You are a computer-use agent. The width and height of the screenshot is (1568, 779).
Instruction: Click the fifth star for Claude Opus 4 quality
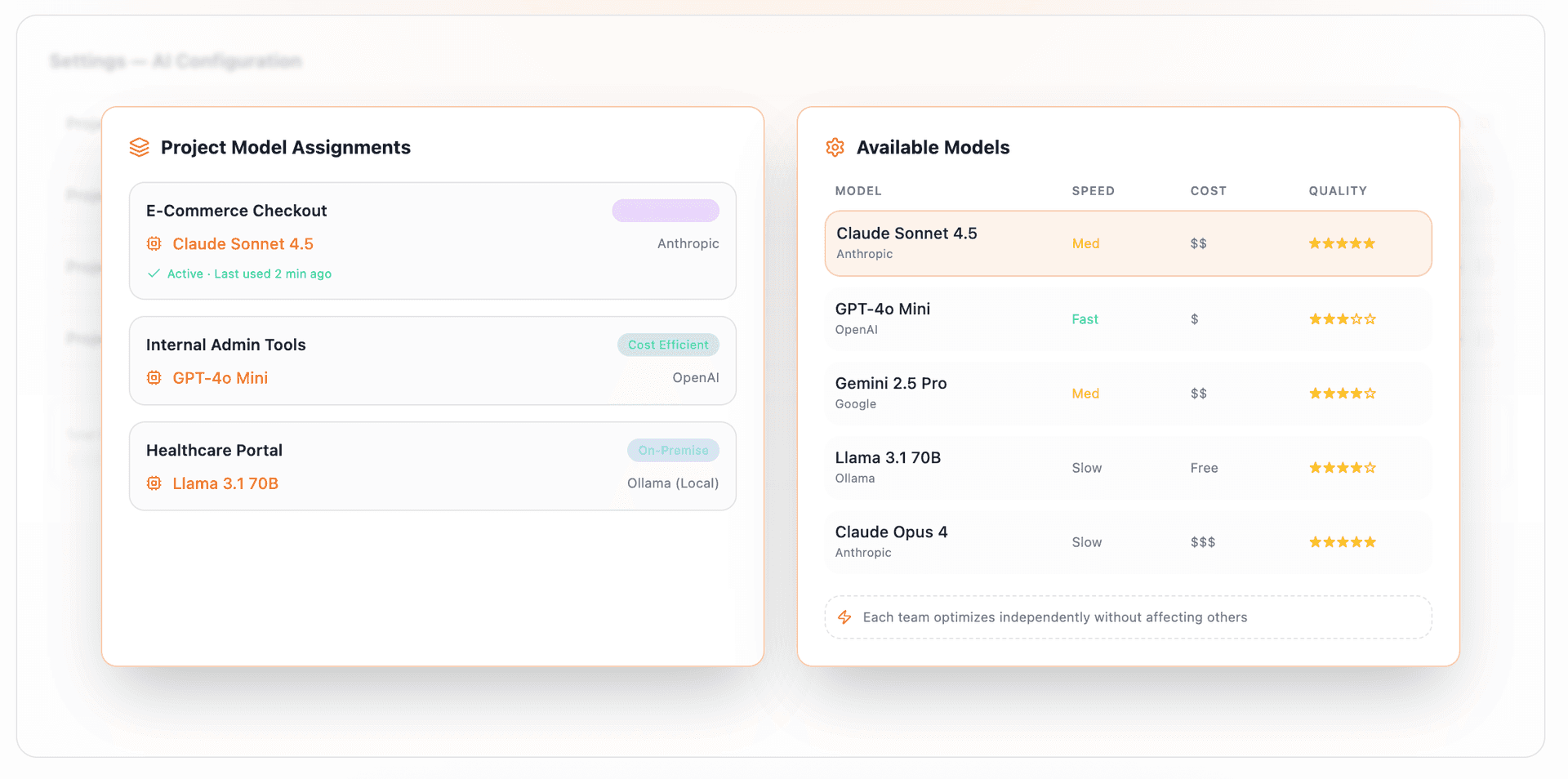pyautogui.click(x=1371, y=541)
